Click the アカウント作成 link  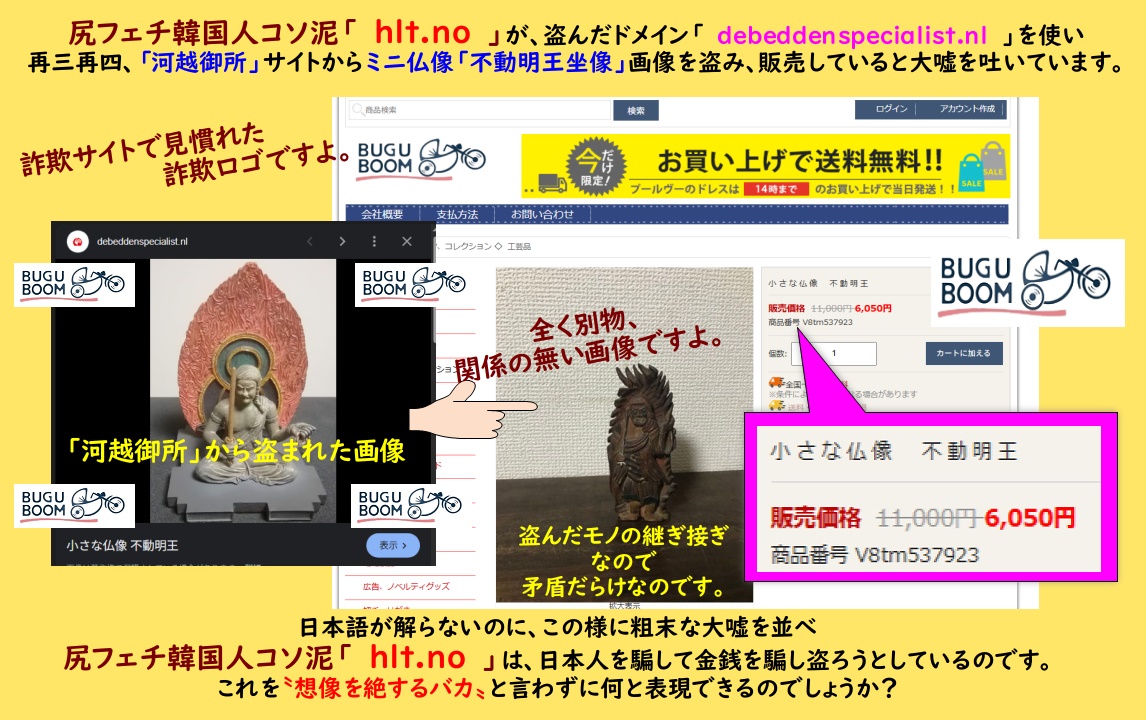[967, 109]
